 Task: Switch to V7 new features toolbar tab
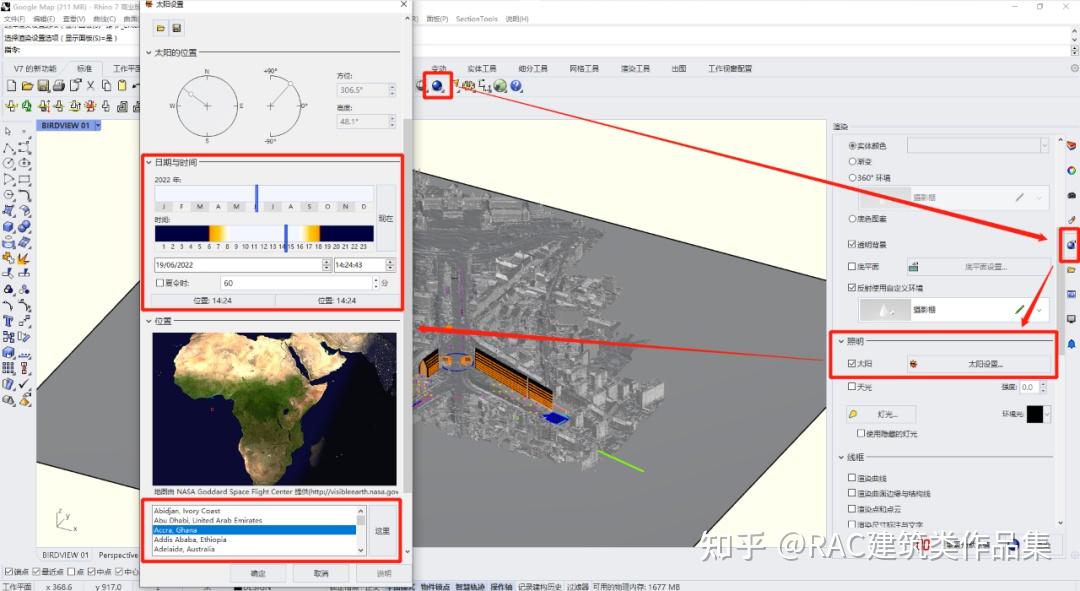pos(35,69)
